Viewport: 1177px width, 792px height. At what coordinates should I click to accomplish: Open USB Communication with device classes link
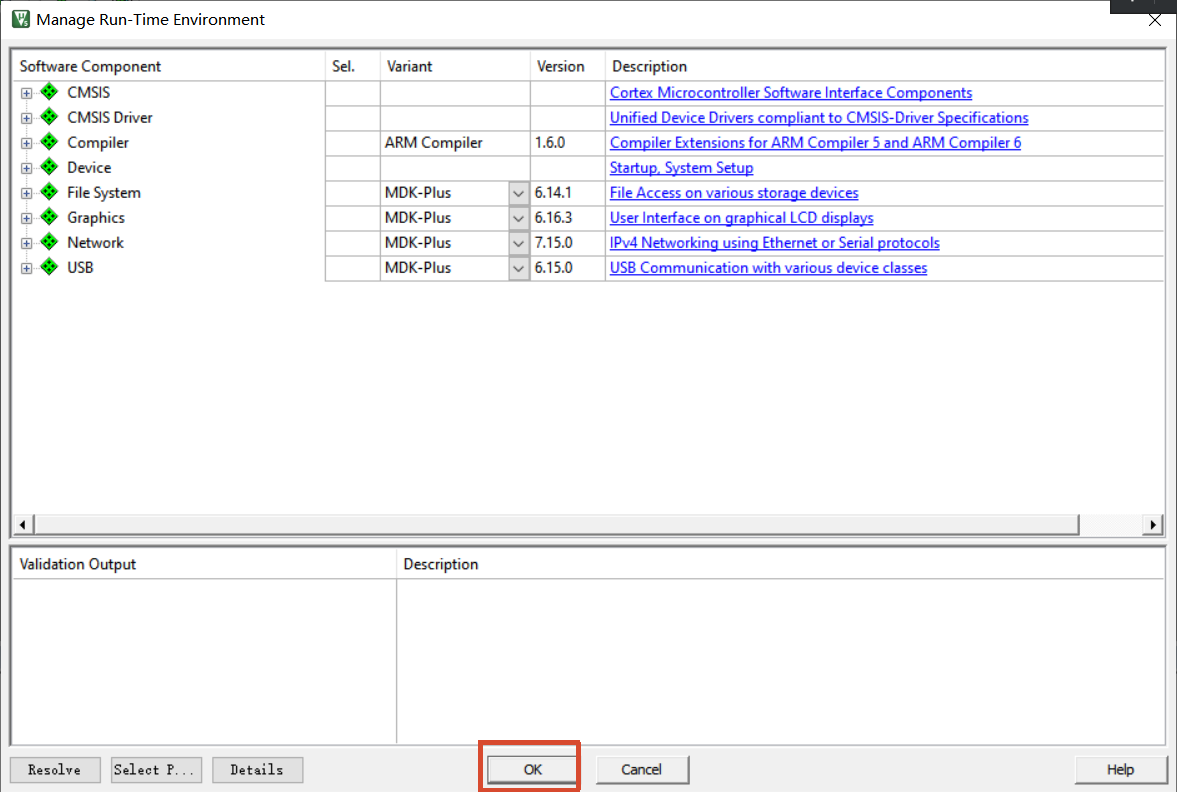(x=768, y=268)
